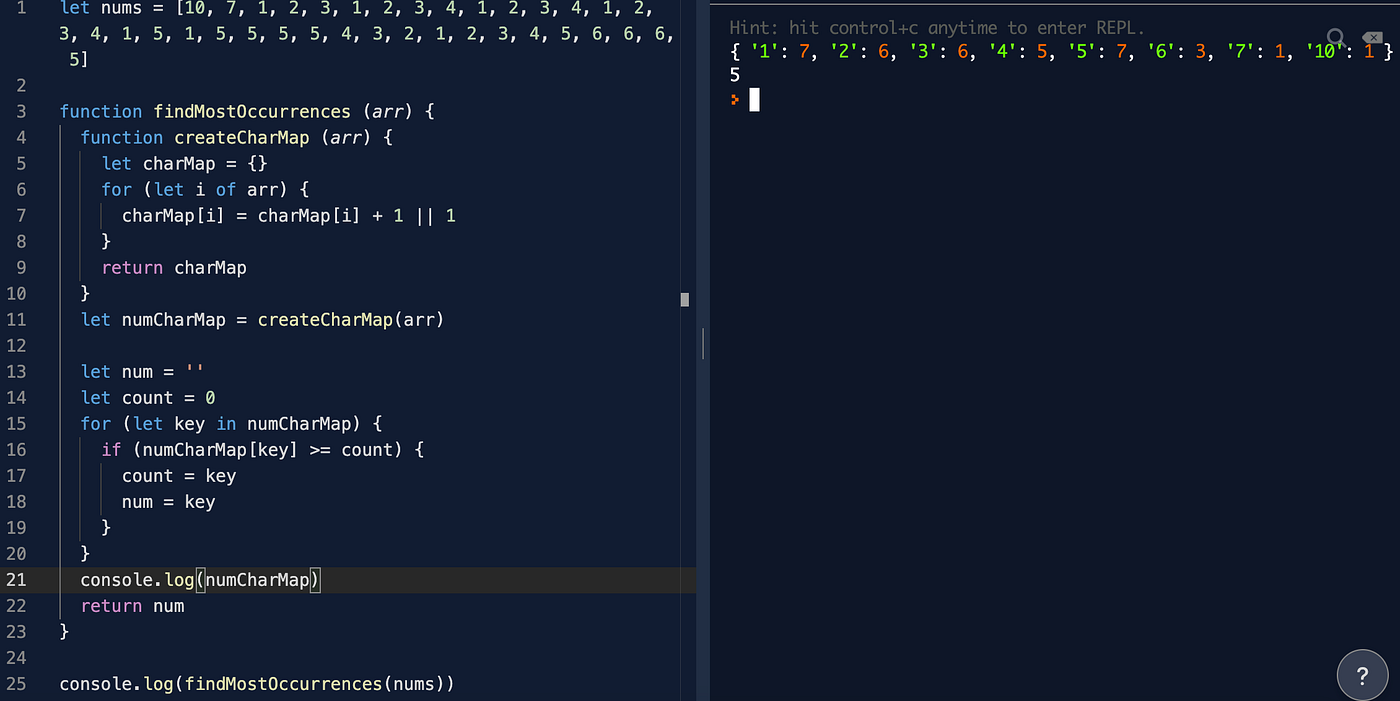The width and height of the screenshot is (1400, 701).
Task: Click the divider scrollbar between editor and console
Action: pyautogui.click(x=702, y=343)
